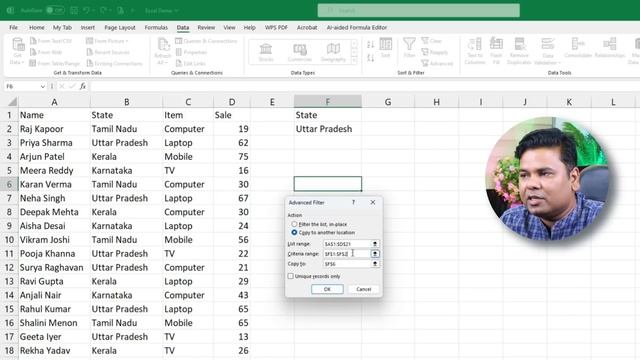
Task: Click Reapply filter icon
Action: [x=435, y=52]
